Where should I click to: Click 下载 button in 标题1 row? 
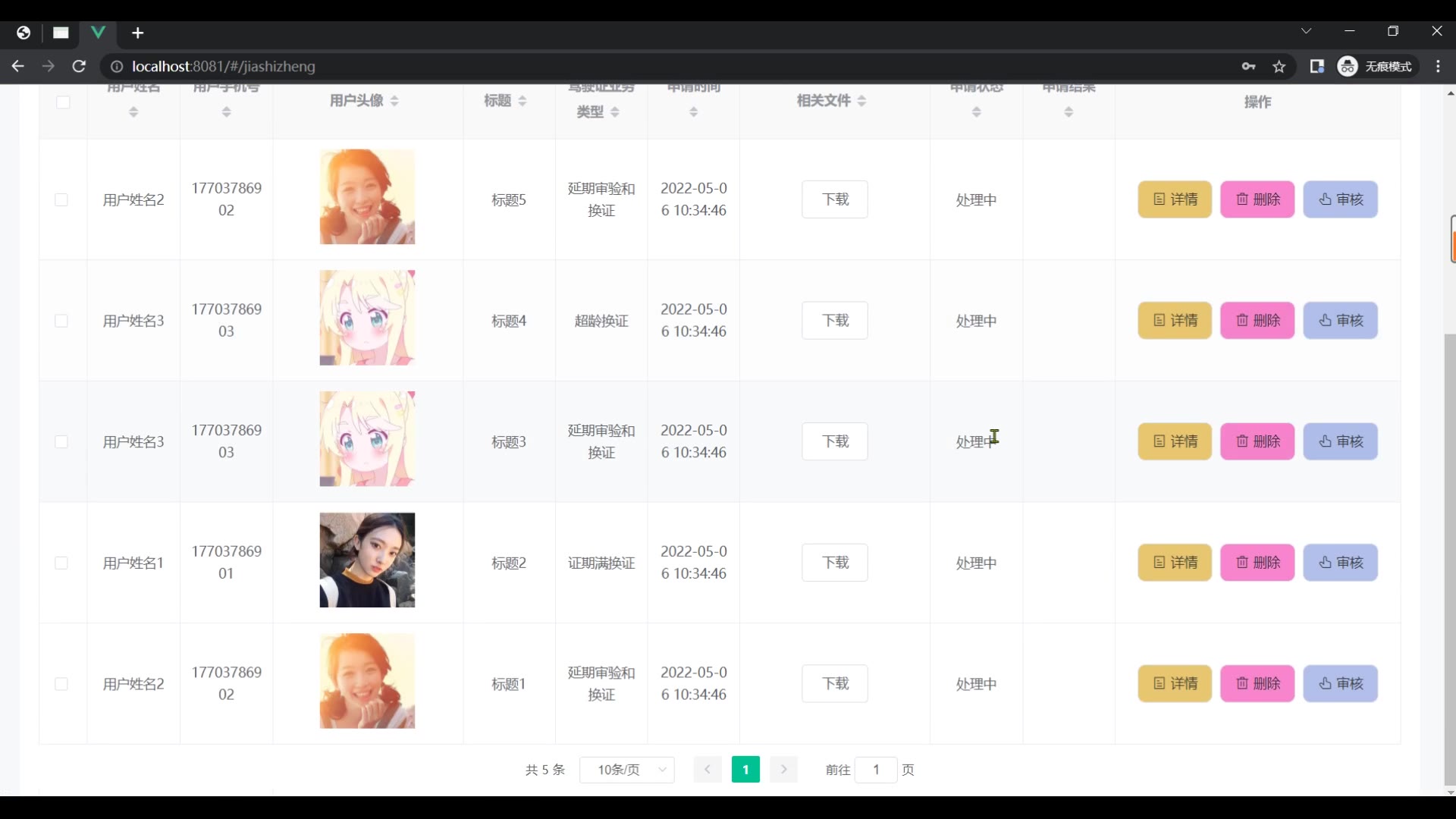[834, 684]
